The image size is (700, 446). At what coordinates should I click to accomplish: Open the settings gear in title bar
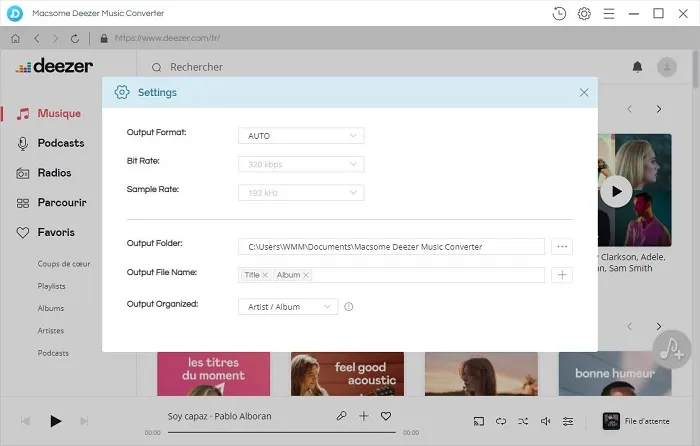(584, 13)
